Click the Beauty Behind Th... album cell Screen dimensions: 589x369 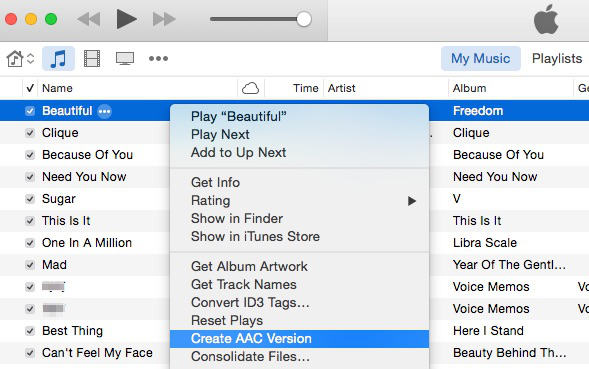509,353
